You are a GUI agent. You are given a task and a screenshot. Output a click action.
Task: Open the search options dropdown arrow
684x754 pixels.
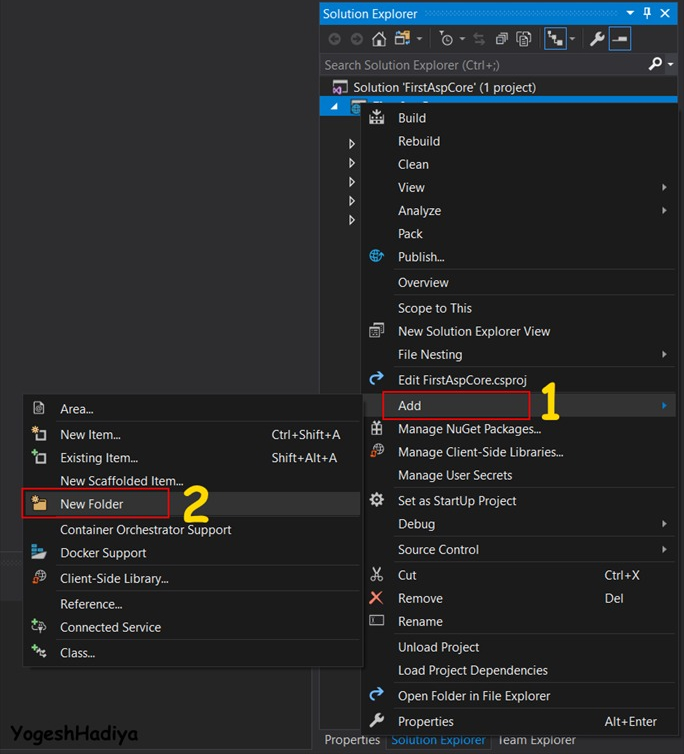click(671, 64)
